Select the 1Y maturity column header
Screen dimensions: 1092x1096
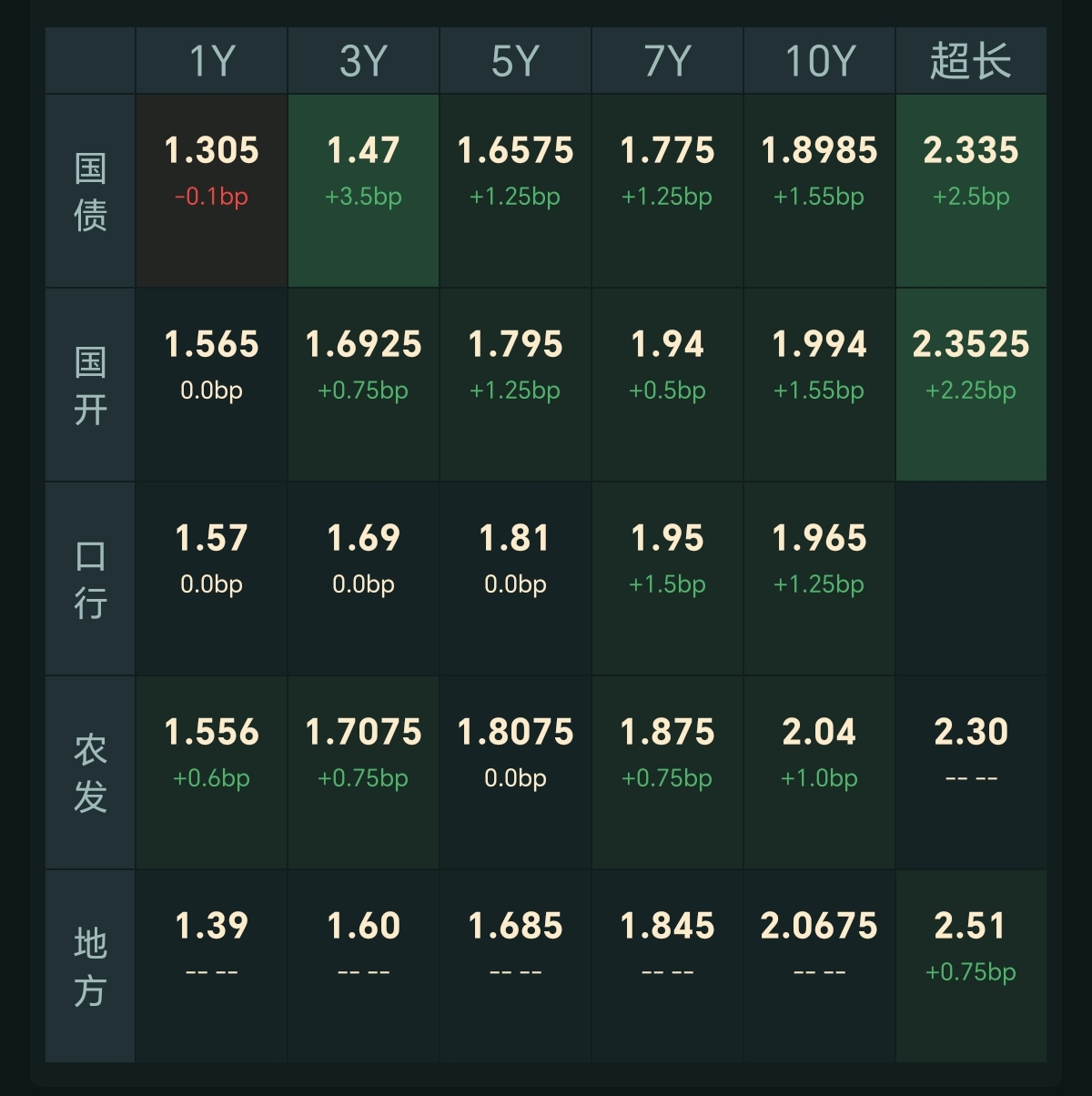211,61
